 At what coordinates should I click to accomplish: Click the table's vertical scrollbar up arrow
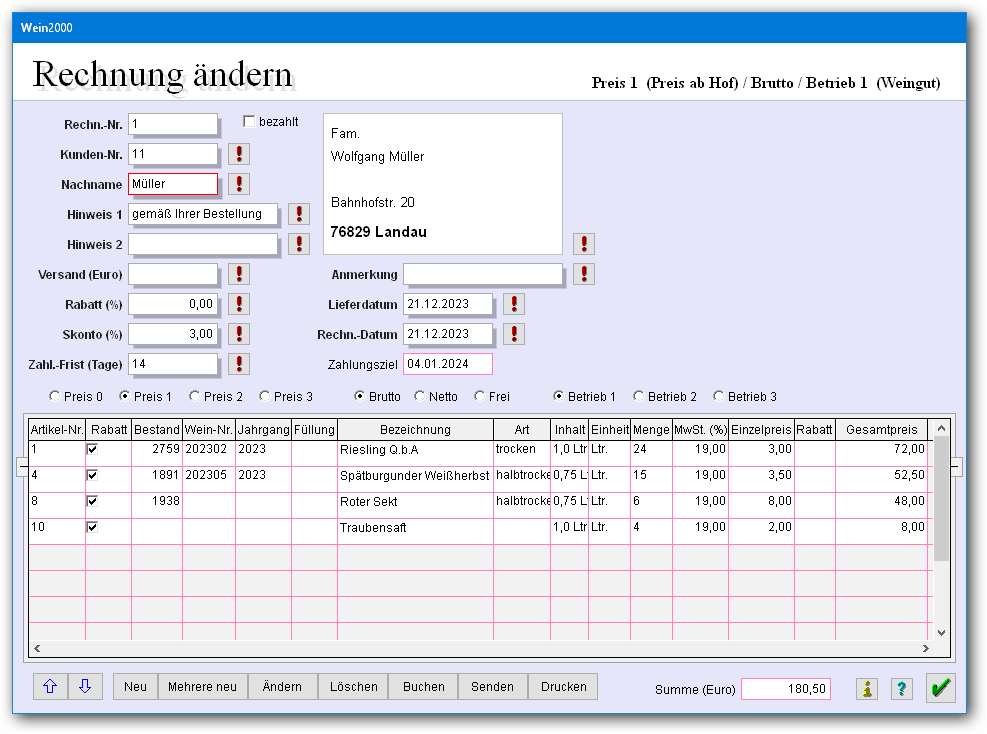pos(941,429)
